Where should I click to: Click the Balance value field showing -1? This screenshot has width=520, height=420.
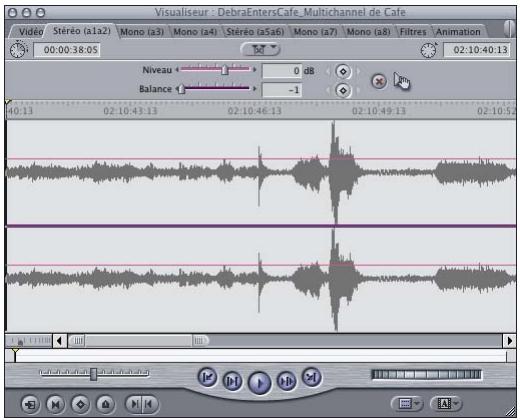tap(282, 90)
